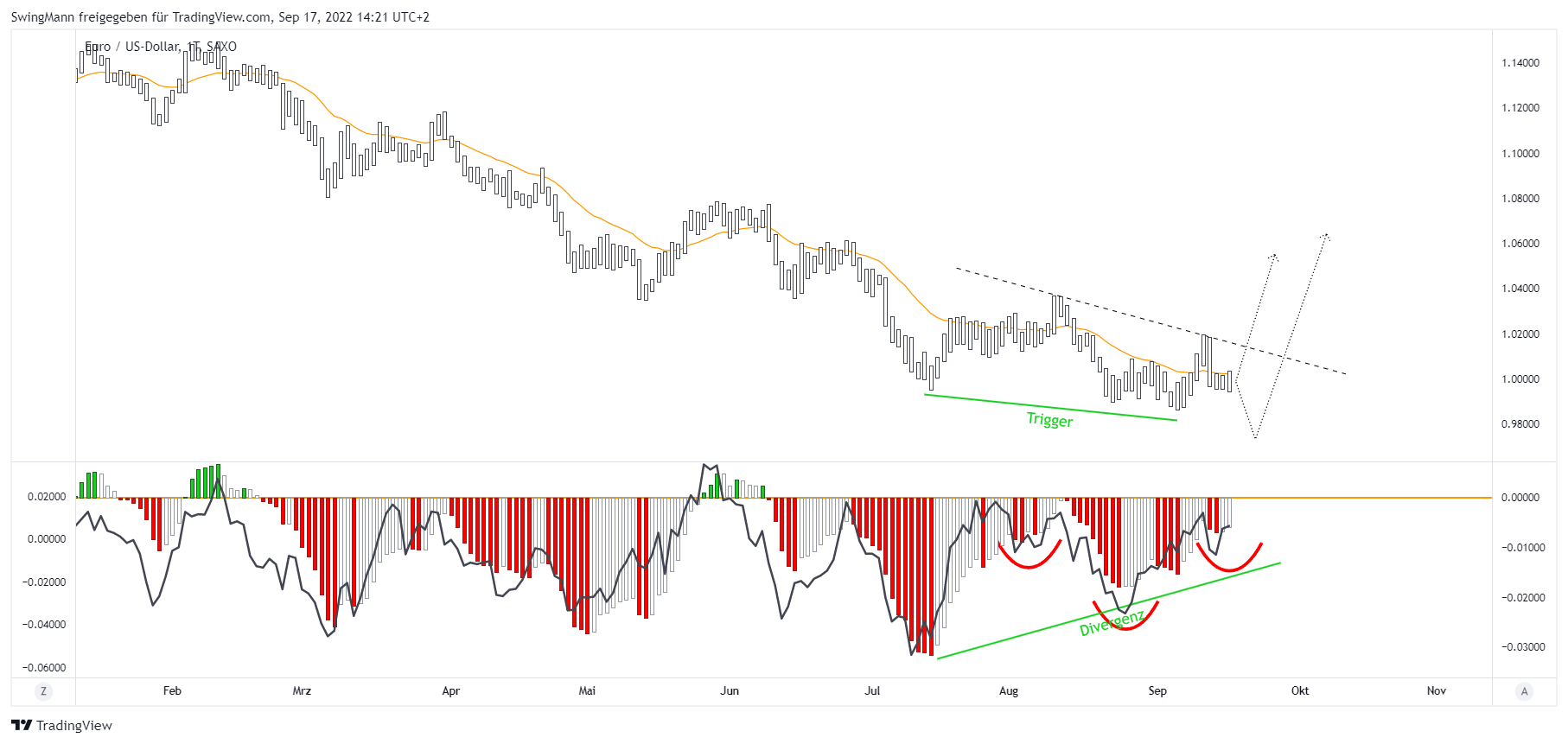
Task: Click the 1.10000 price label
Action: click(x=1520, y=154)
